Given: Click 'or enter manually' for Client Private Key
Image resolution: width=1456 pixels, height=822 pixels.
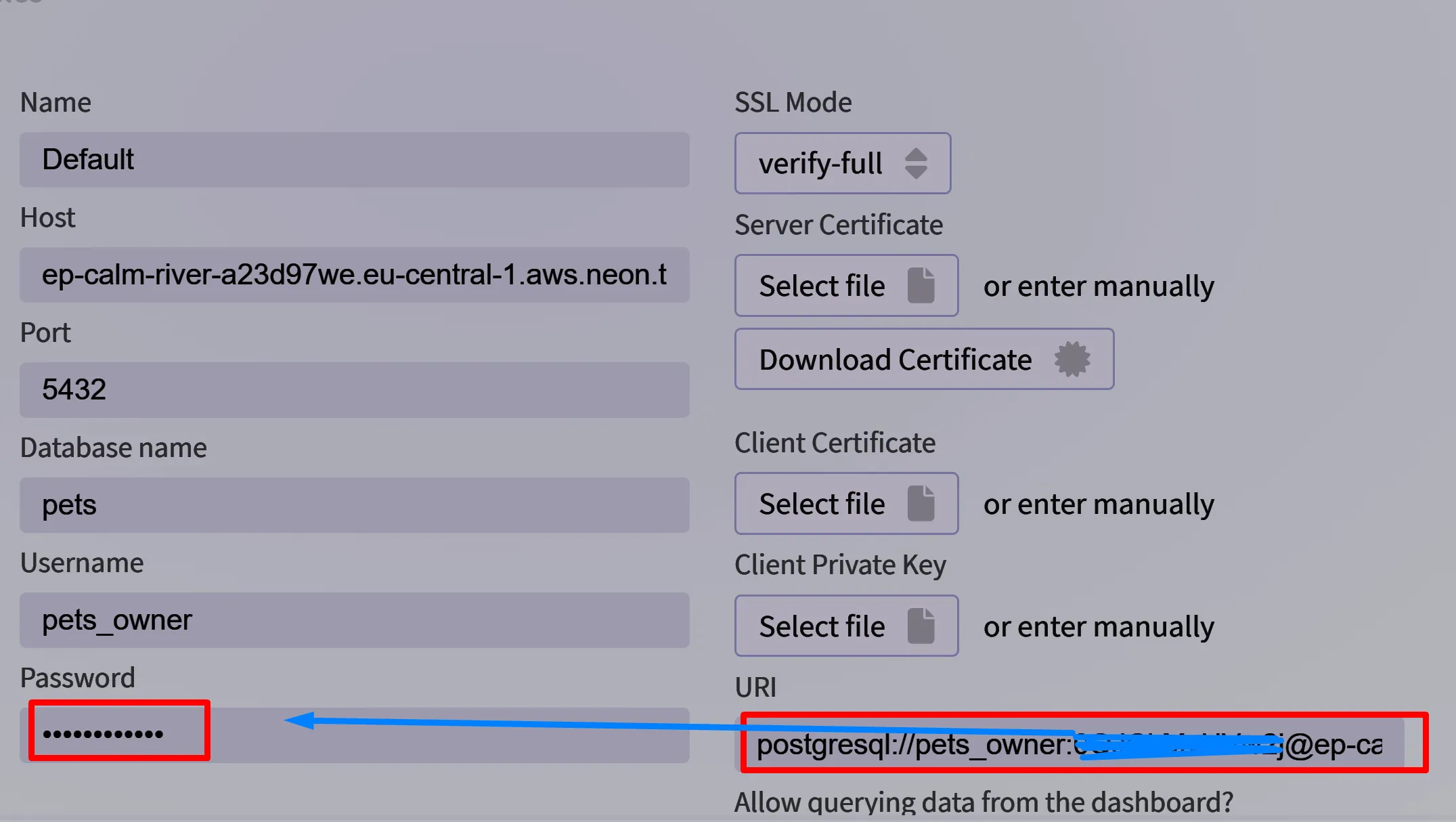Looking at the screenshot, I should pyautogui.click(x=1098, y=627).
